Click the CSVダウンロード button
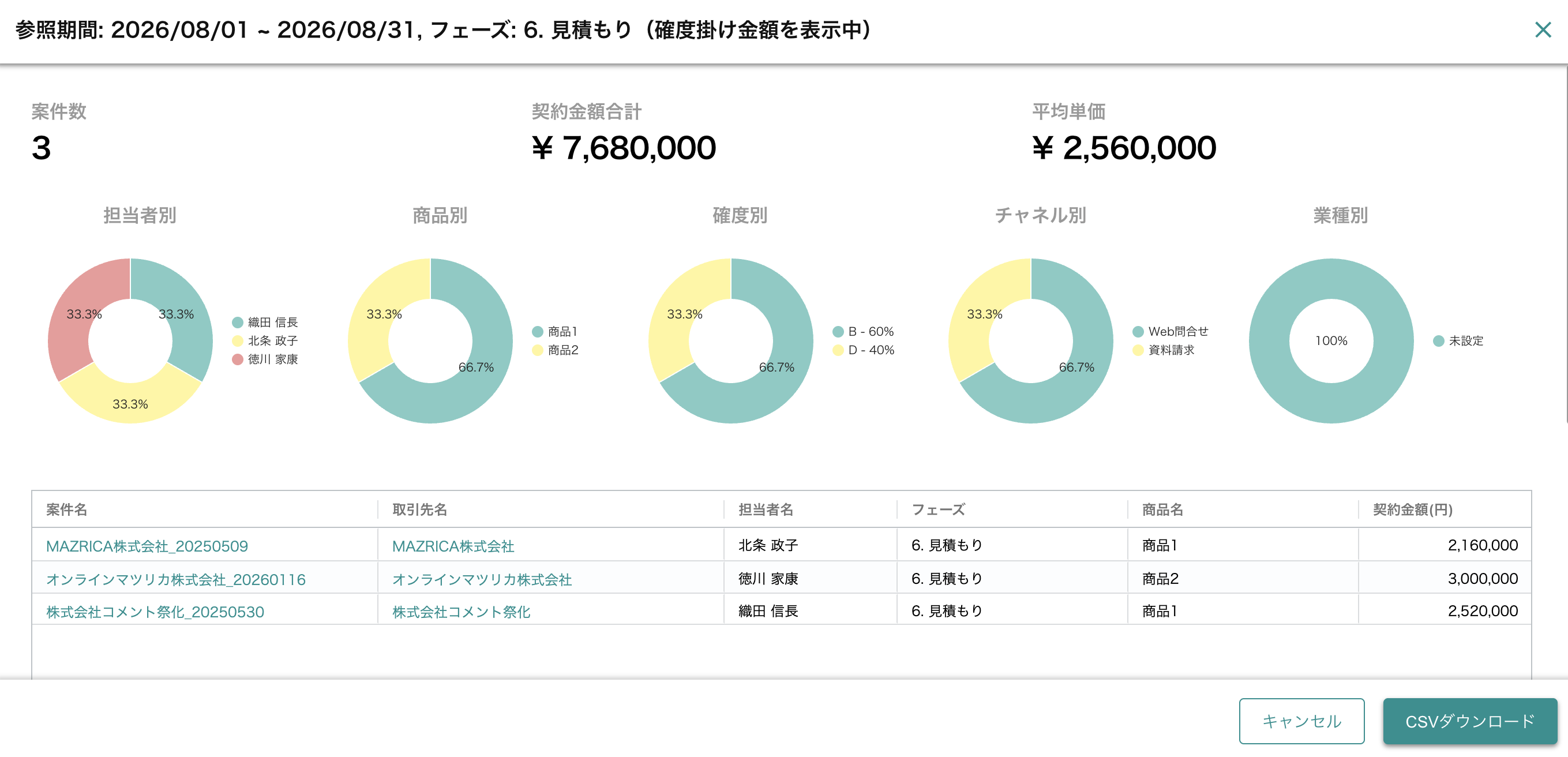Screen dimensions: 1568x757 [1469, 721]
